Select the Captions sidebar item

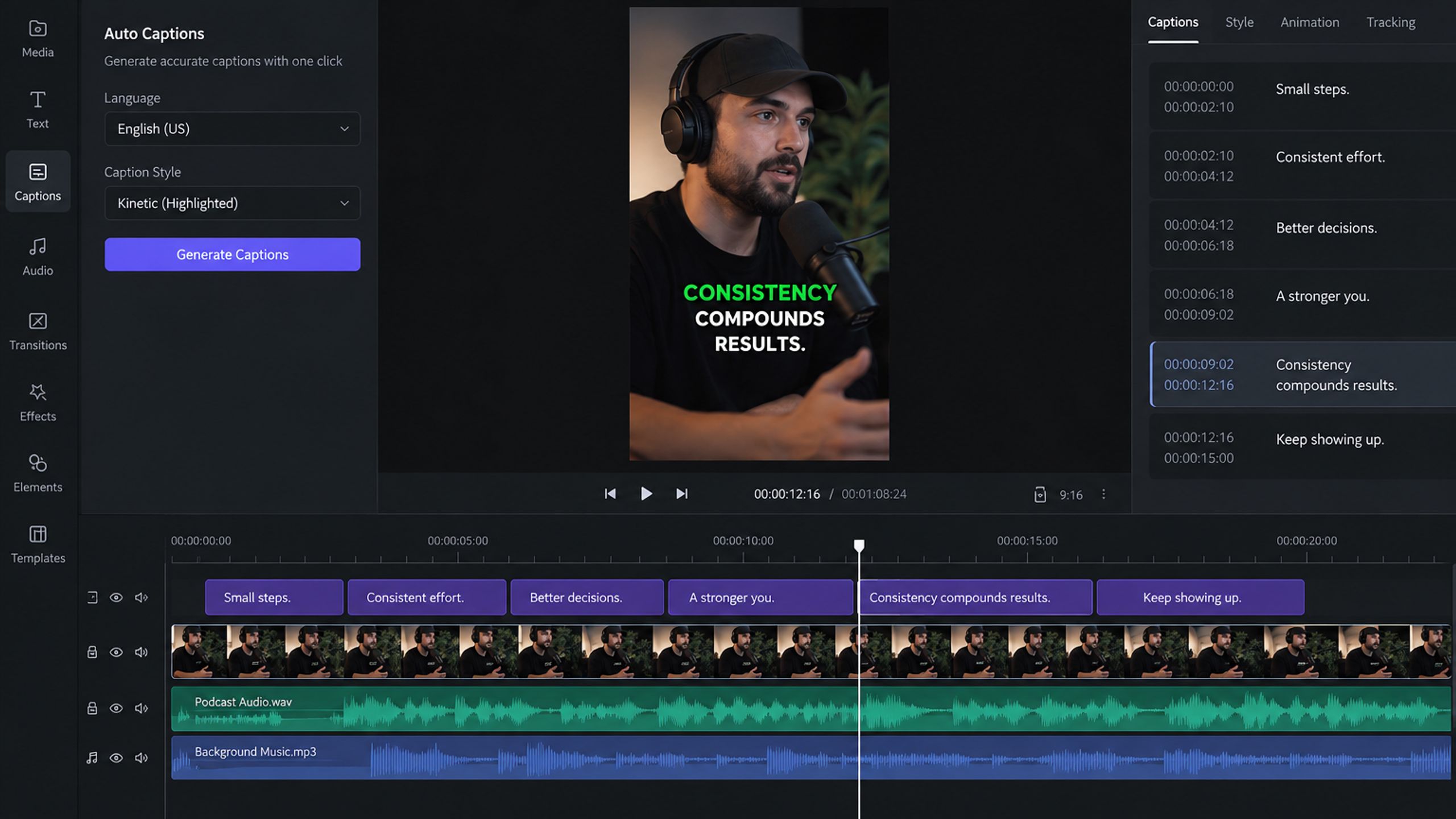point(38,181)
